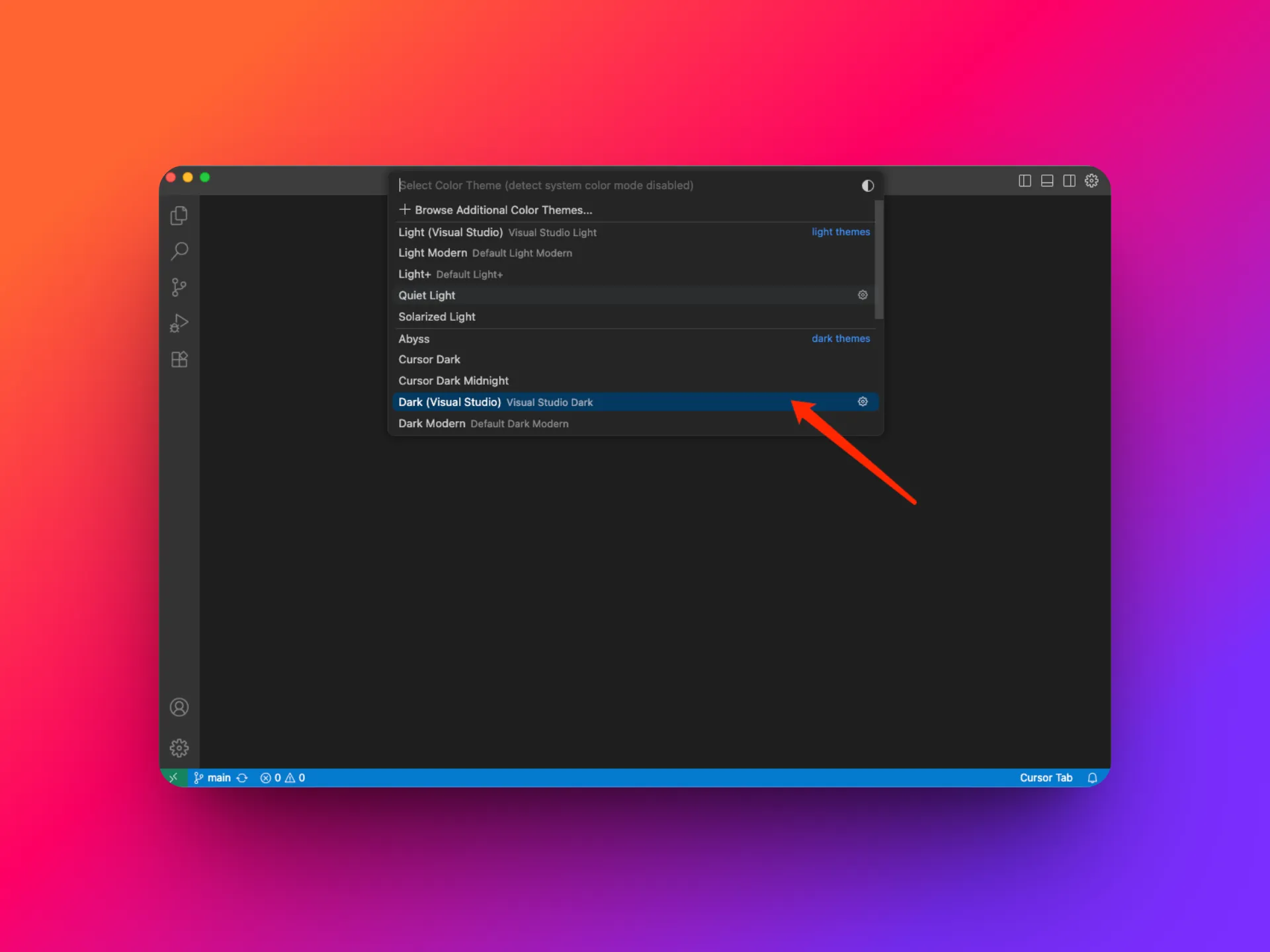Open the Accounts icon in activity bar
Viewport: 1270px width, 952px height.
point(179,707)
